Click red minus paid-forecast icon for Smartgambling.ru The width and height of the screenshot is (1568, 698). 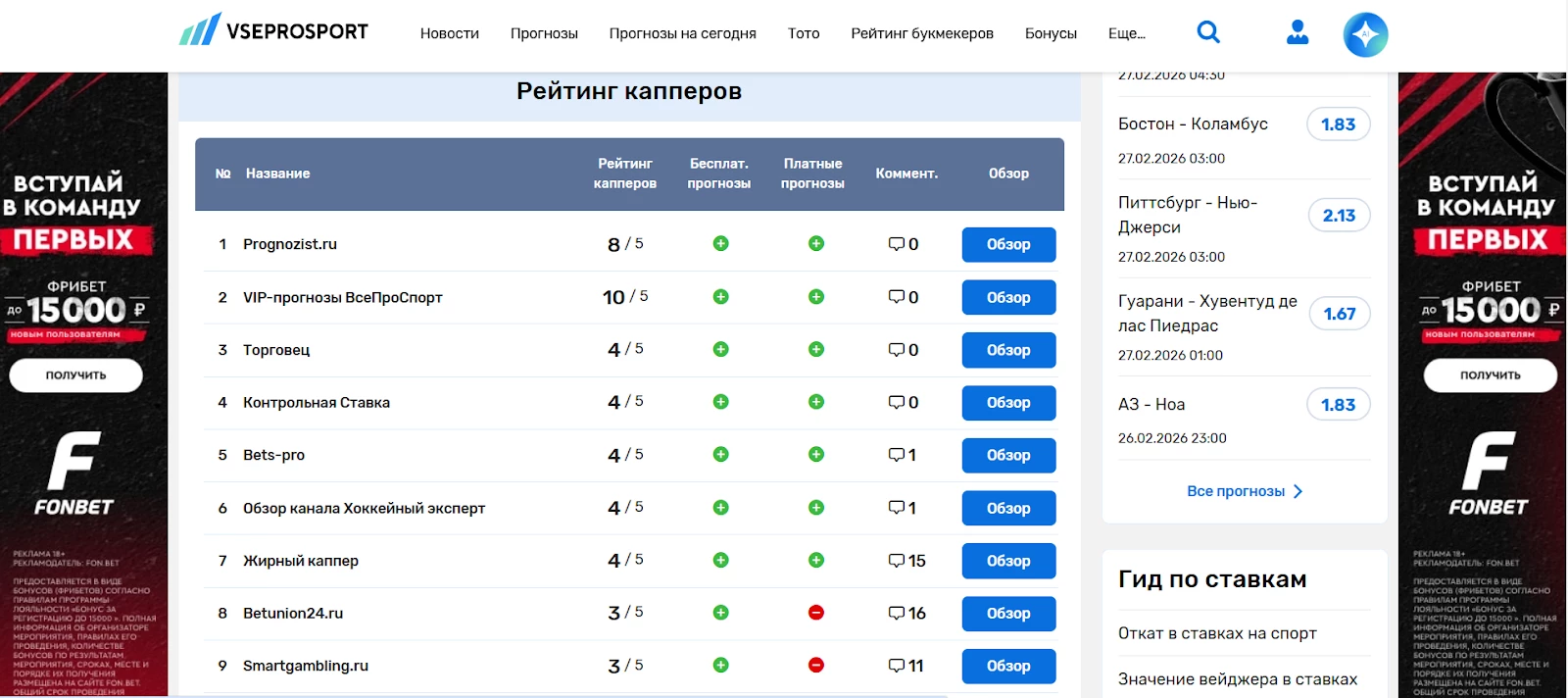[815, 665]
